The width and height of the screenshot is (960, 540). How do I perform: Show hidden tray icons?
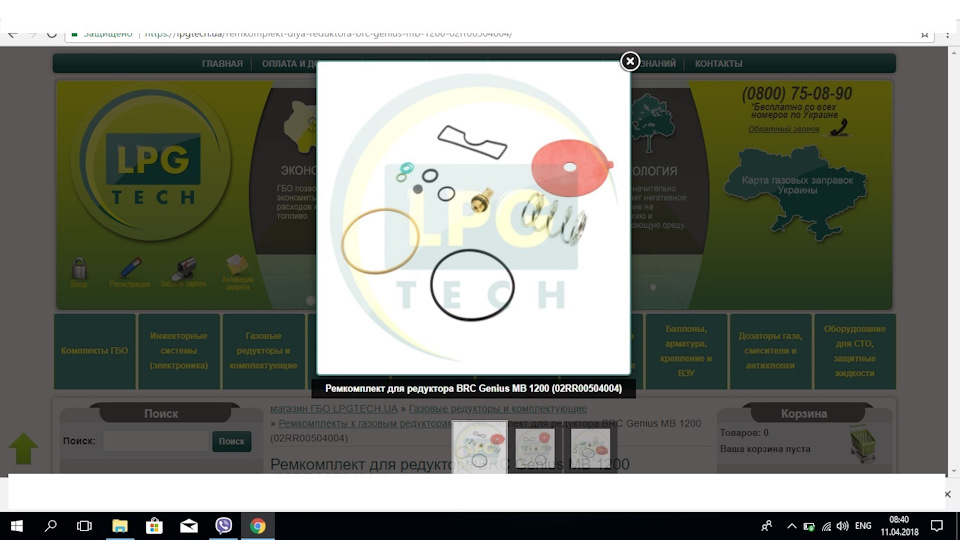tap(792, 526)
